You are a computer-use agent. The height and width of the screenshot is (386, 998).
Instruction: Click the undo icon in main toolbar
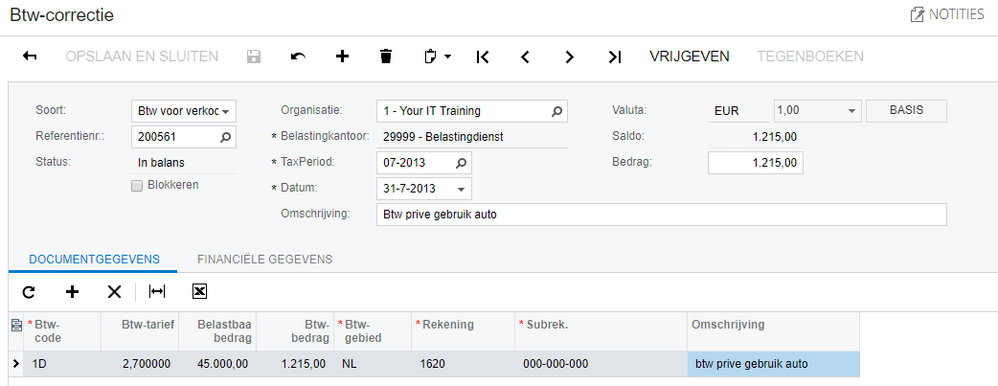point(298,57)
